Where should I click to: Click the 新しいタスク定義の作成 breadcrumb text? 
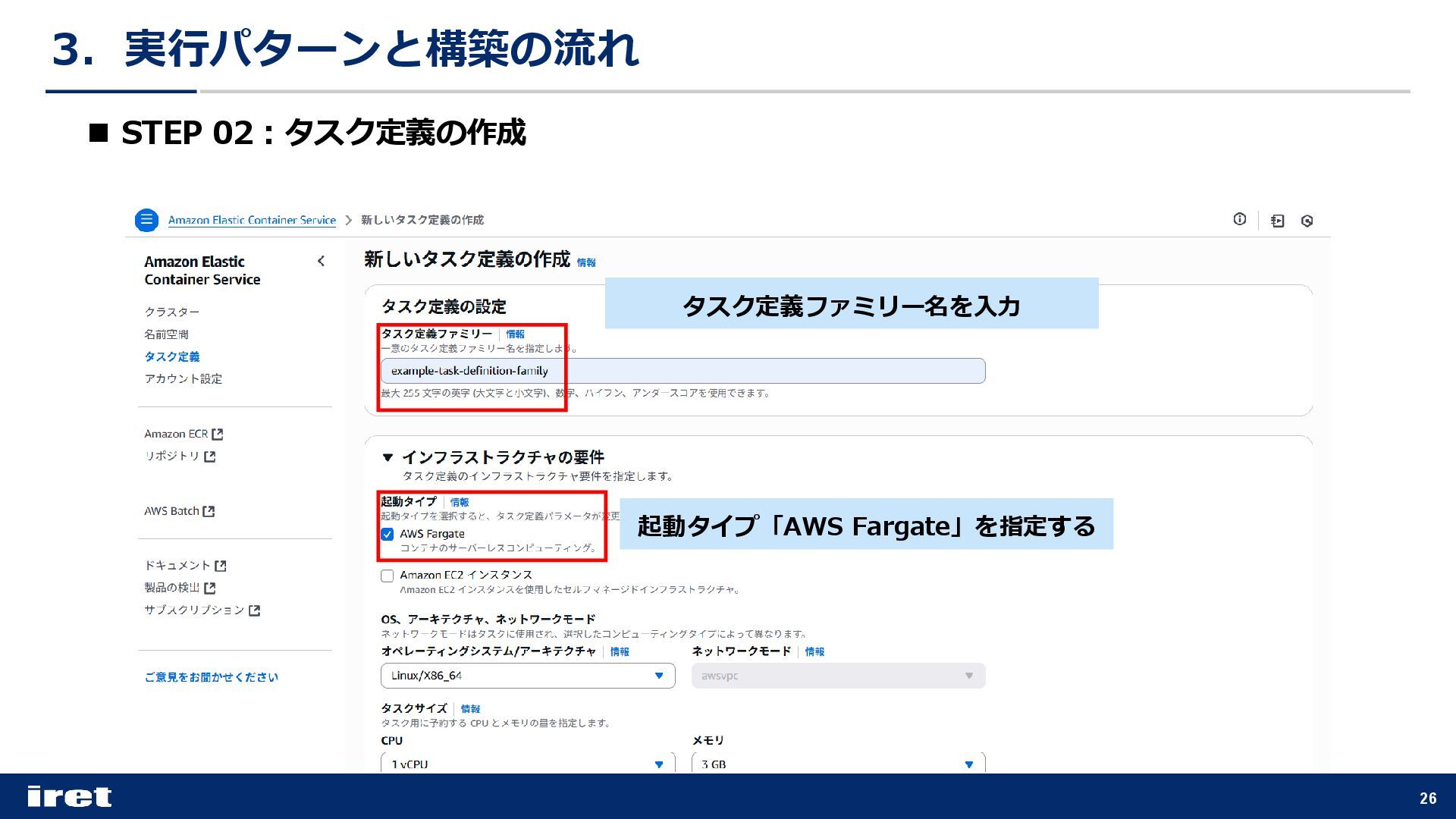[422, 220]
